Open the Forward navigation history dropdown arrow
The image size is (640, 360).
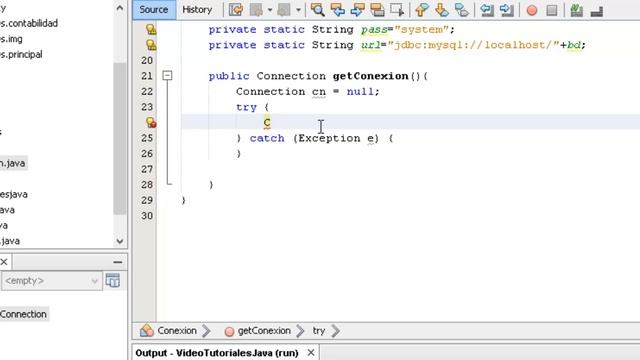pos(298,10)
